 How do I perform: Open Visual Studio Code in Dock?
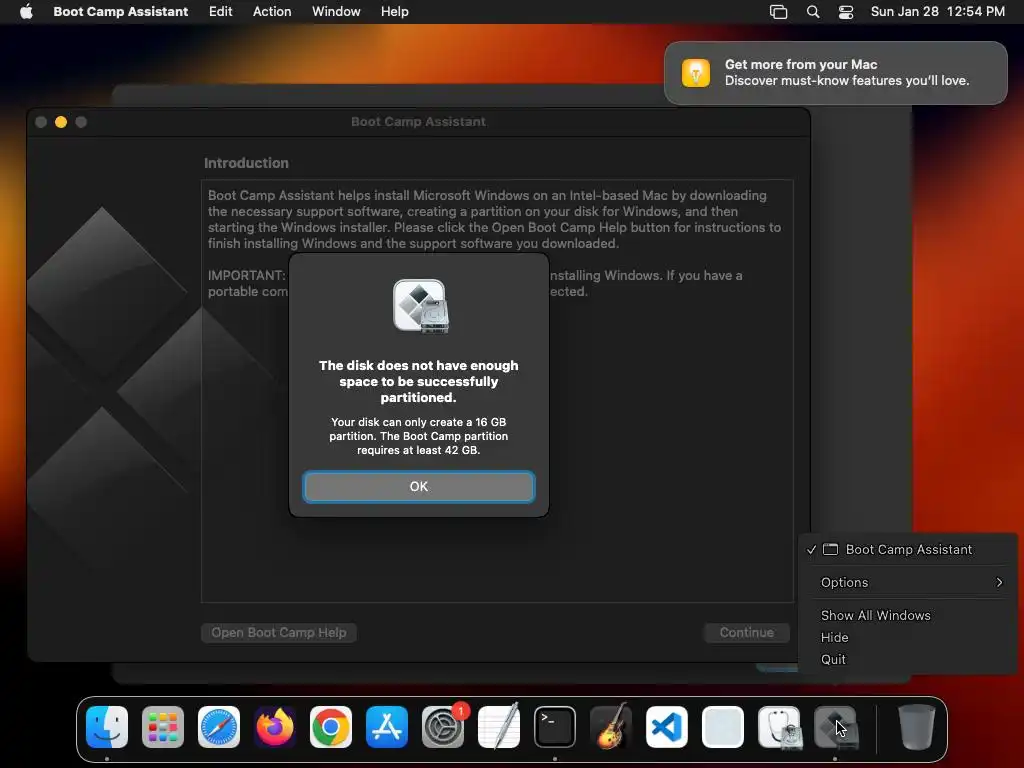[667, 727]
